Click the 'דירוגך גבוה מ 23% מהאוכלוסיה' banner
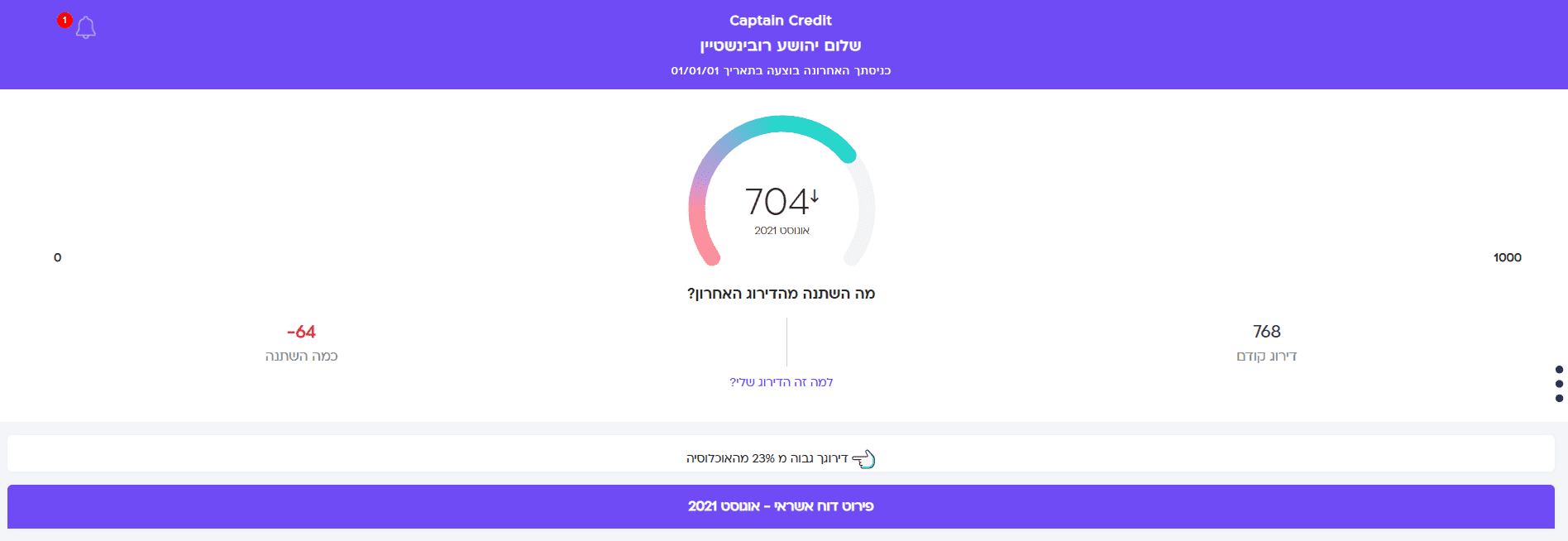This screenshot has width=1568, height=541. tap(767, 458)
